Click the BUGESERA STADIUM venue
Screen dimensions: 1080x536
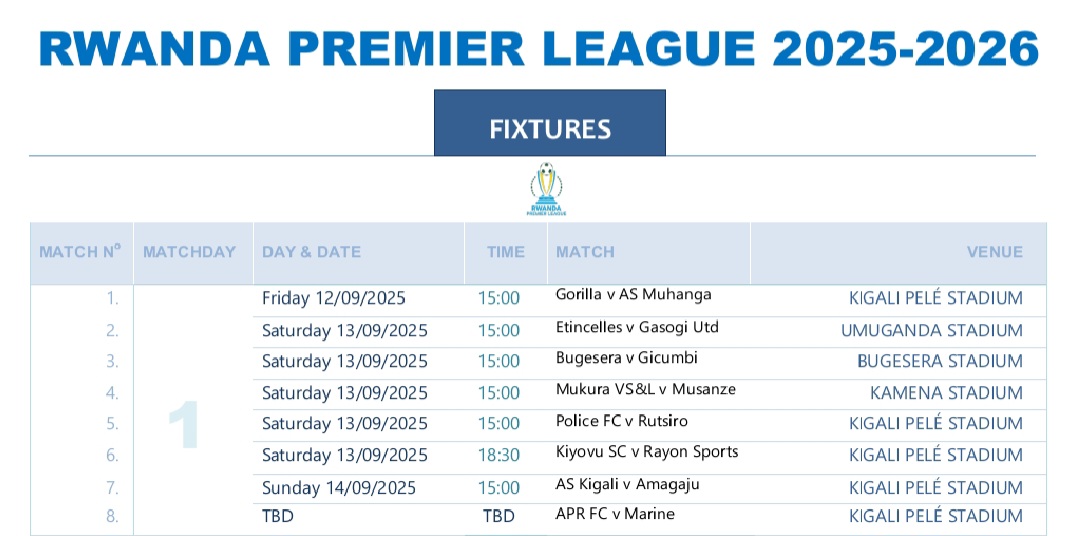coord(939,361)
